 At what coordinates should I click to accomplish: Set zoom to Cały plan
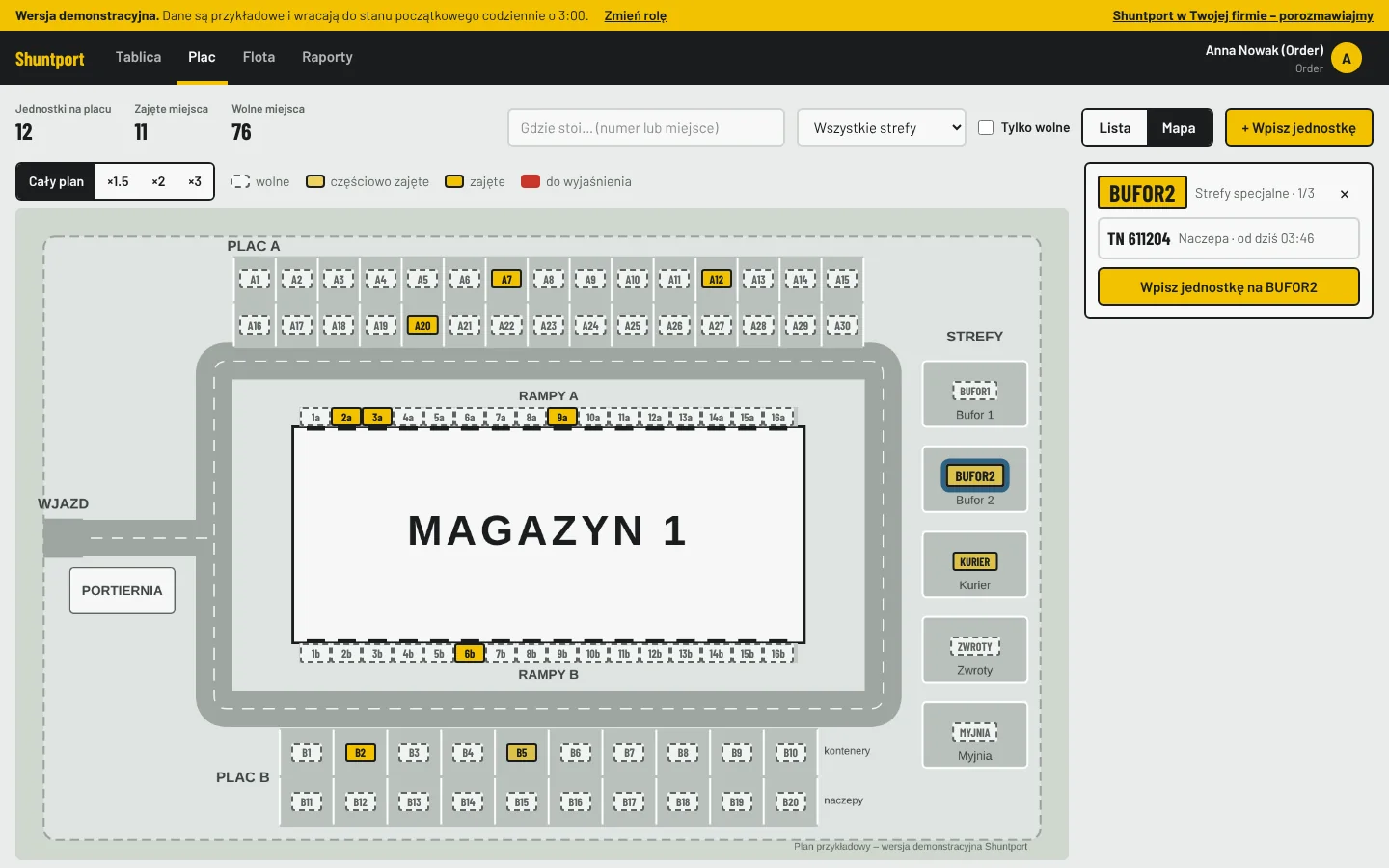(x=56, y=181)
